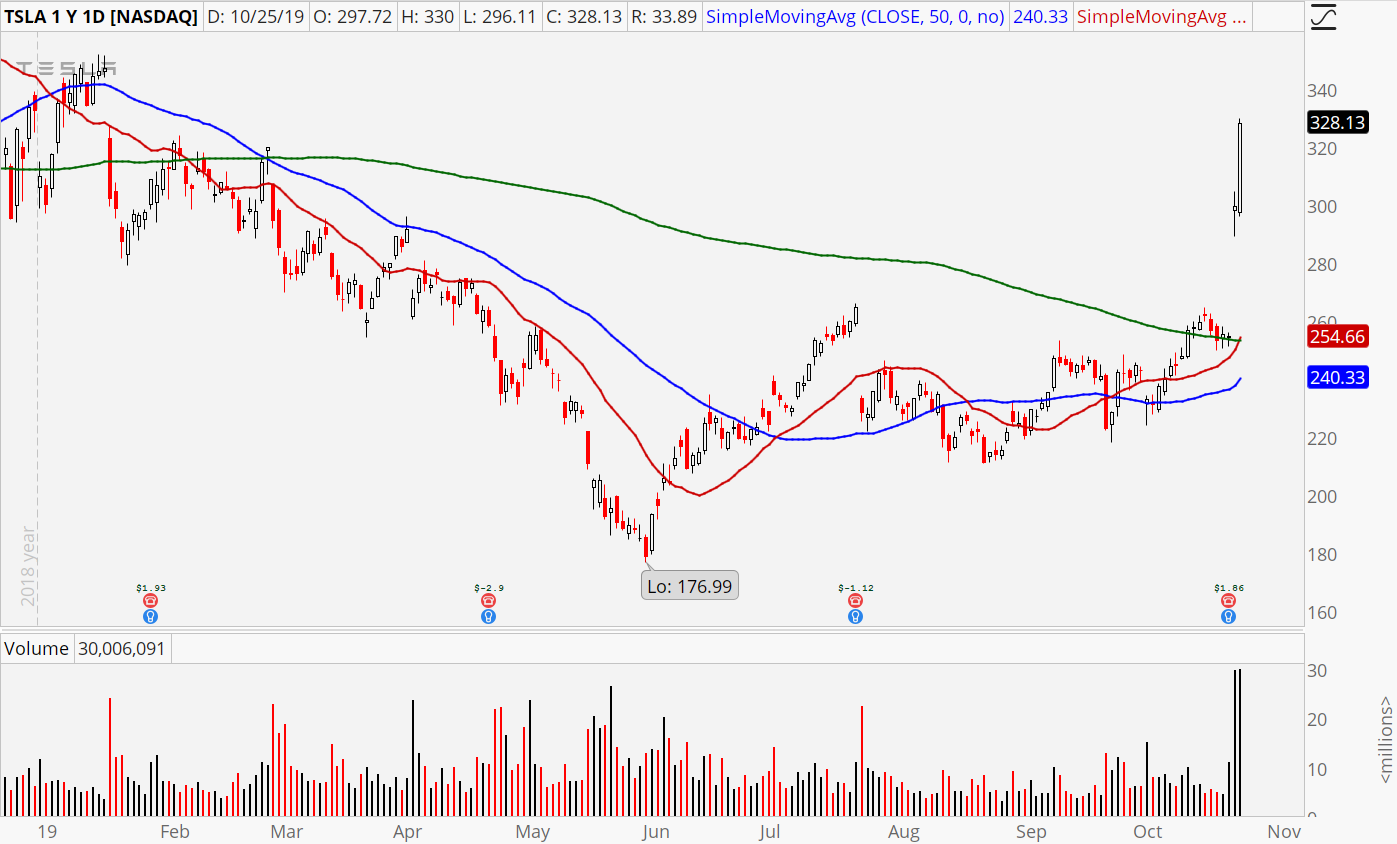Click the 300 price axis label
The image size is (1397, 844).
1322,207
